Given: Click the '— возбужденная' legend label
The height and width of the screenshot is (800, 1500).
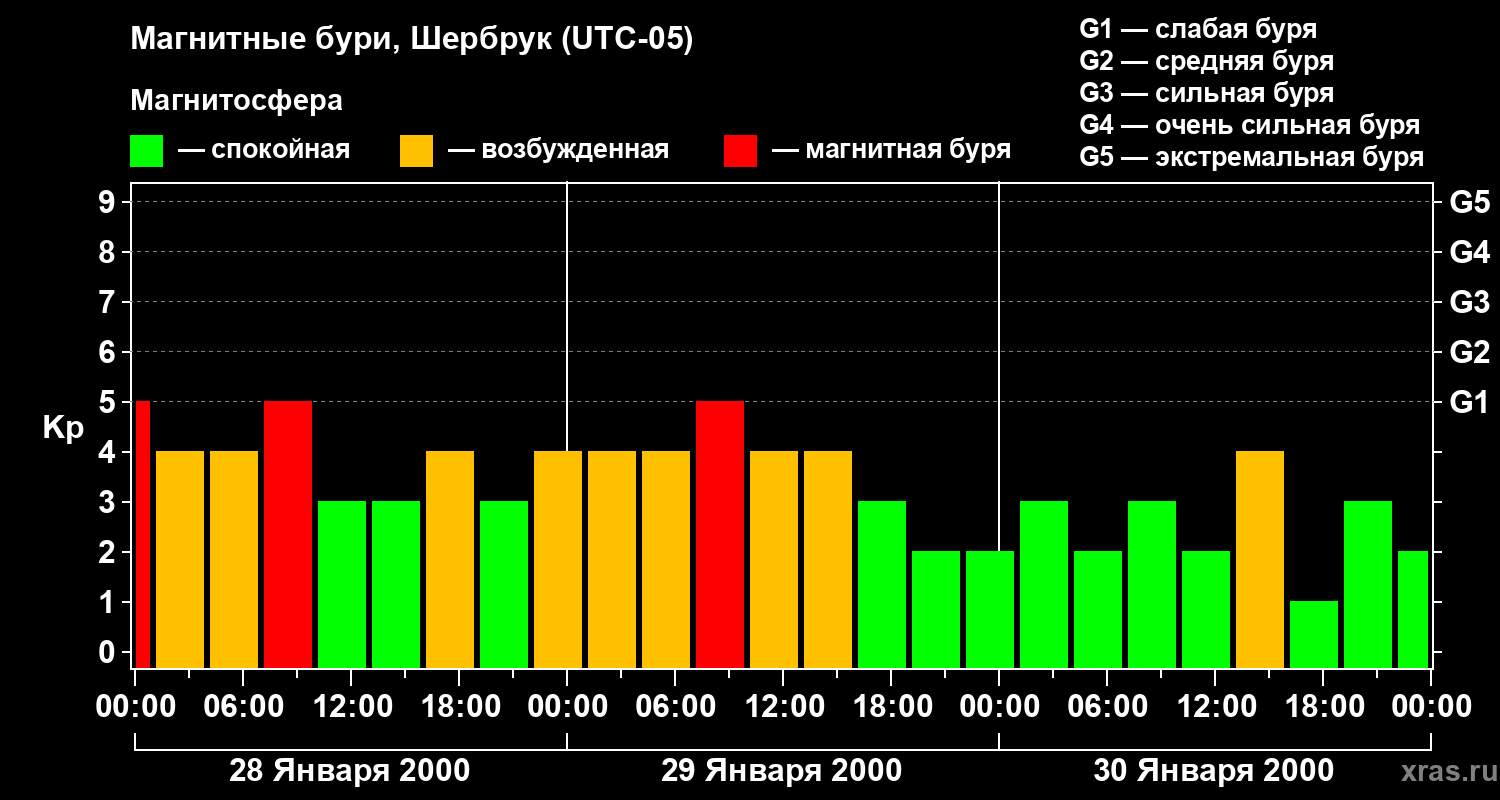Looking at the screenshot, I should [x=558, y=151].
